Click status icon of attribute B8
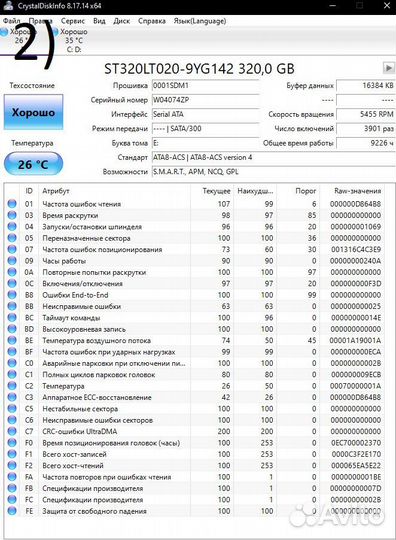Screen dimensions: 396x540 (12, 294)
